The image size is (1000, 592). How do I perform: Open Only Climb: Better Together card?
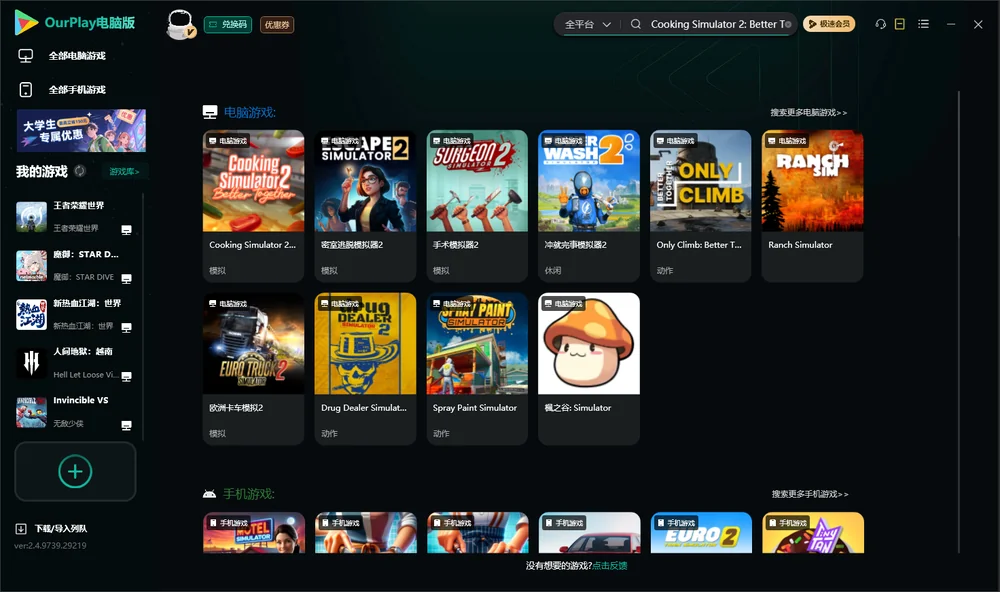coord(701,206)
